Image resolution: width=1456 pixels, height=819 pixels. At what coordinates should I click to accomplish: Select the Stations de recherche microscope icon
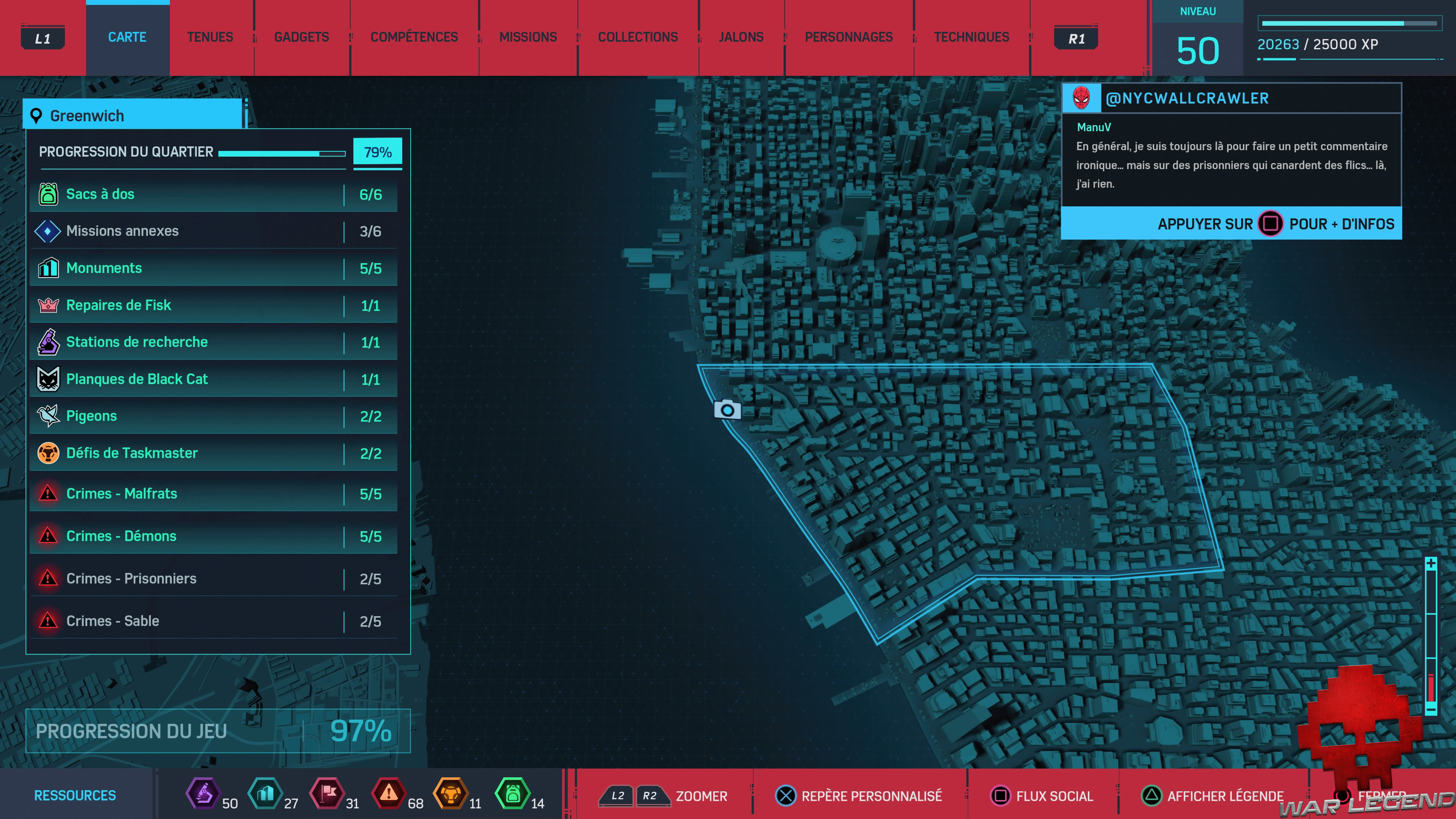[x=48, y=342]
